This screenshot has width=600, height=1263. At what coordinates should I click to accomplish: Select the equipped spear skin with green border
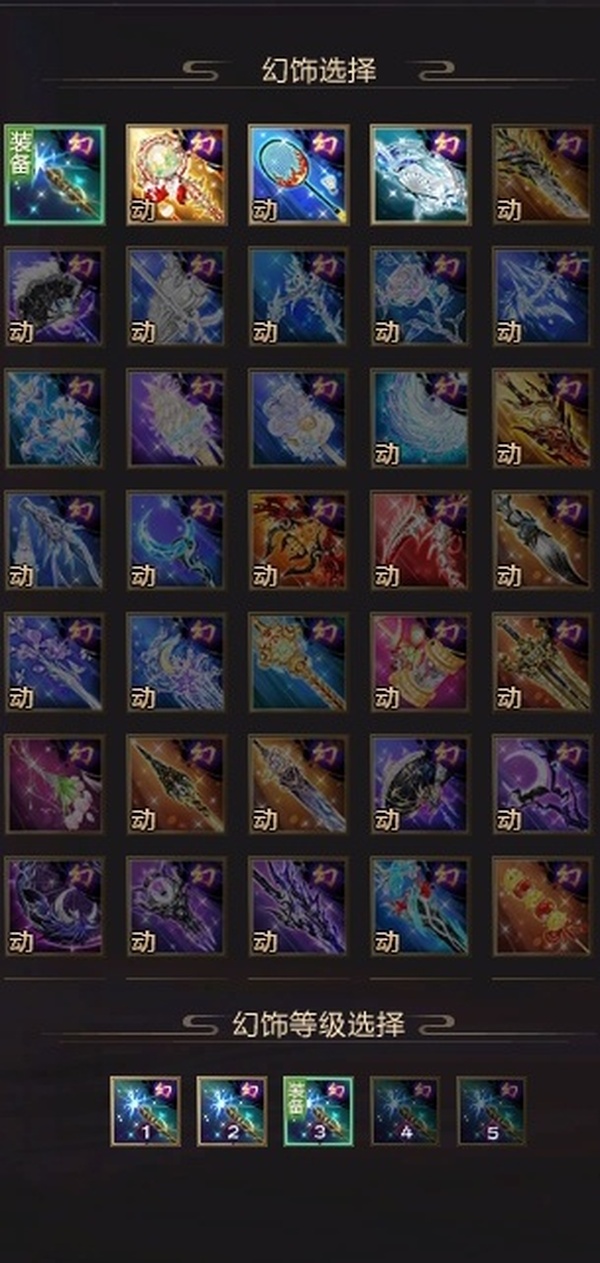[x=55, y=174]
